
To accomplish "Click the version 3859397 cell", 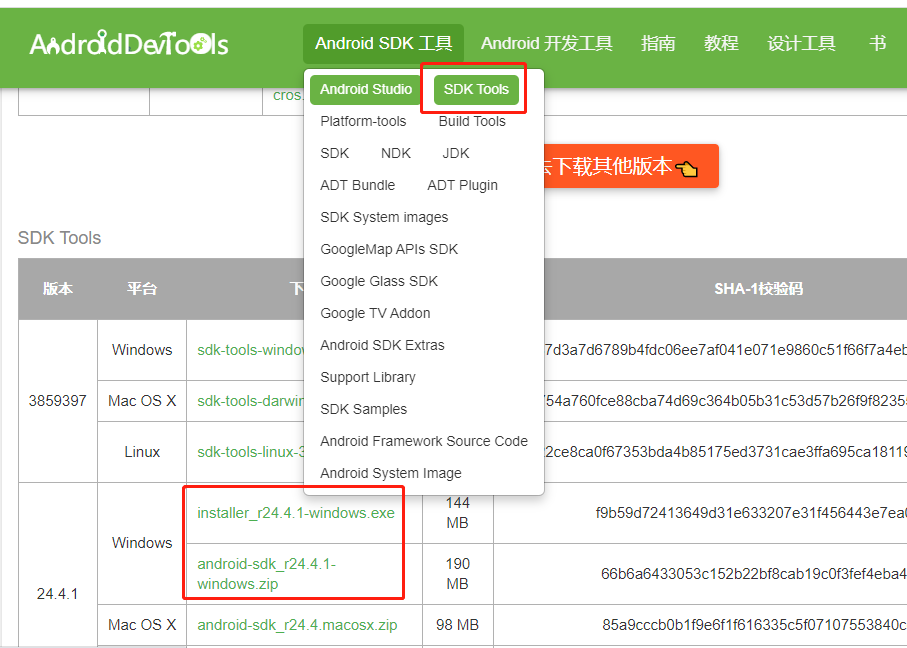I will (58, 401).
